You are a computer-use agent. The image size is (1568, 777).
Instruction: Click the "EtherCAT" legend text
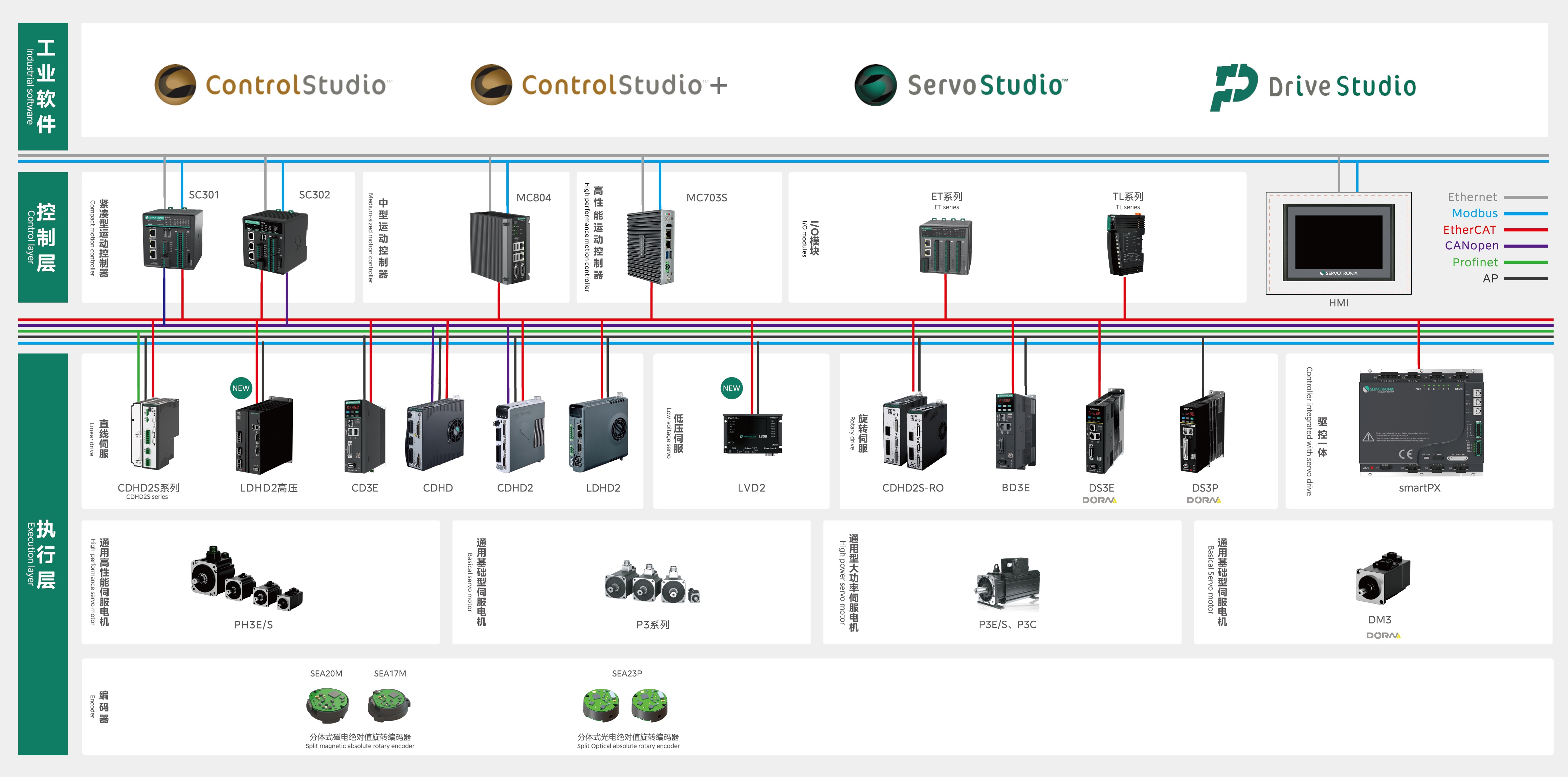1470,230
